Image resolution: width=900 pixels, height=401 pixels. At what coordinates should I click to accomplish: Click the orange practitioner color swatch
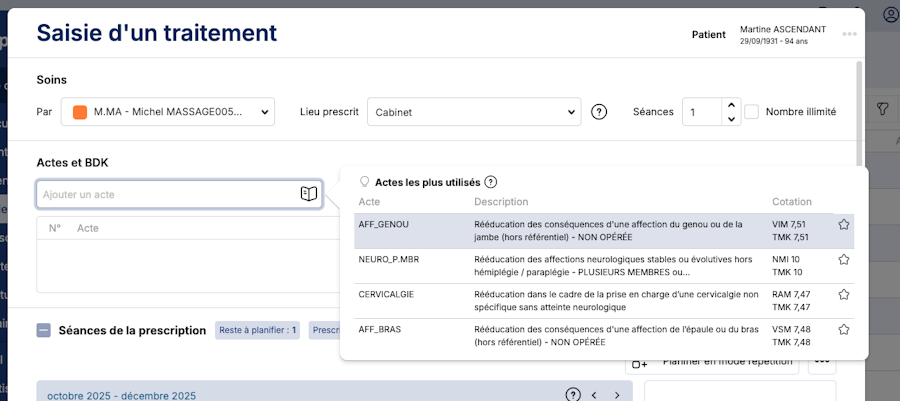click(x=80, y=112)
